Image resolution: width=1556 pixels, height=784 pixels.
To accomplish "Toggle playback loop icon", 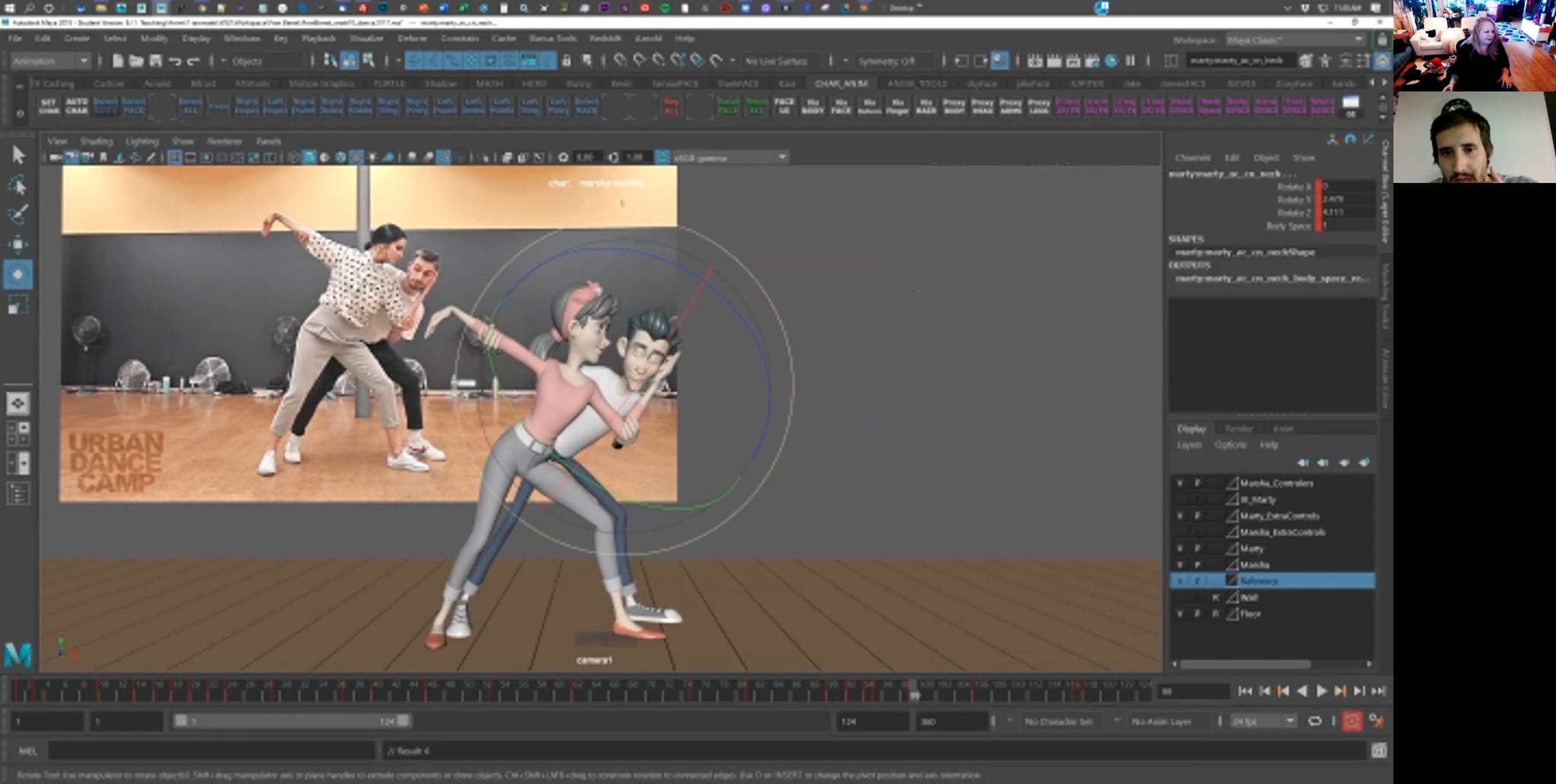I will click(1314, 721).
